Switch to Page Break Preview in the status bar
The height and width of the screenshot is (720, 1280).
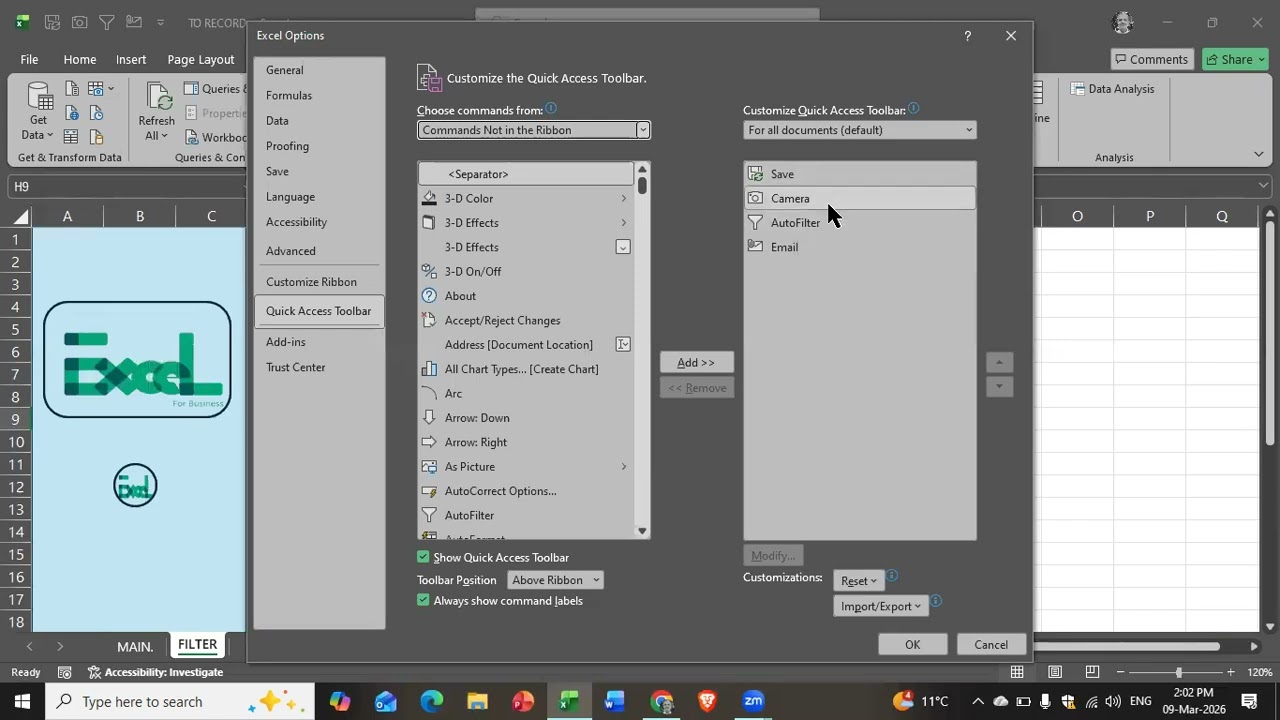click(x=1092, y=672)
